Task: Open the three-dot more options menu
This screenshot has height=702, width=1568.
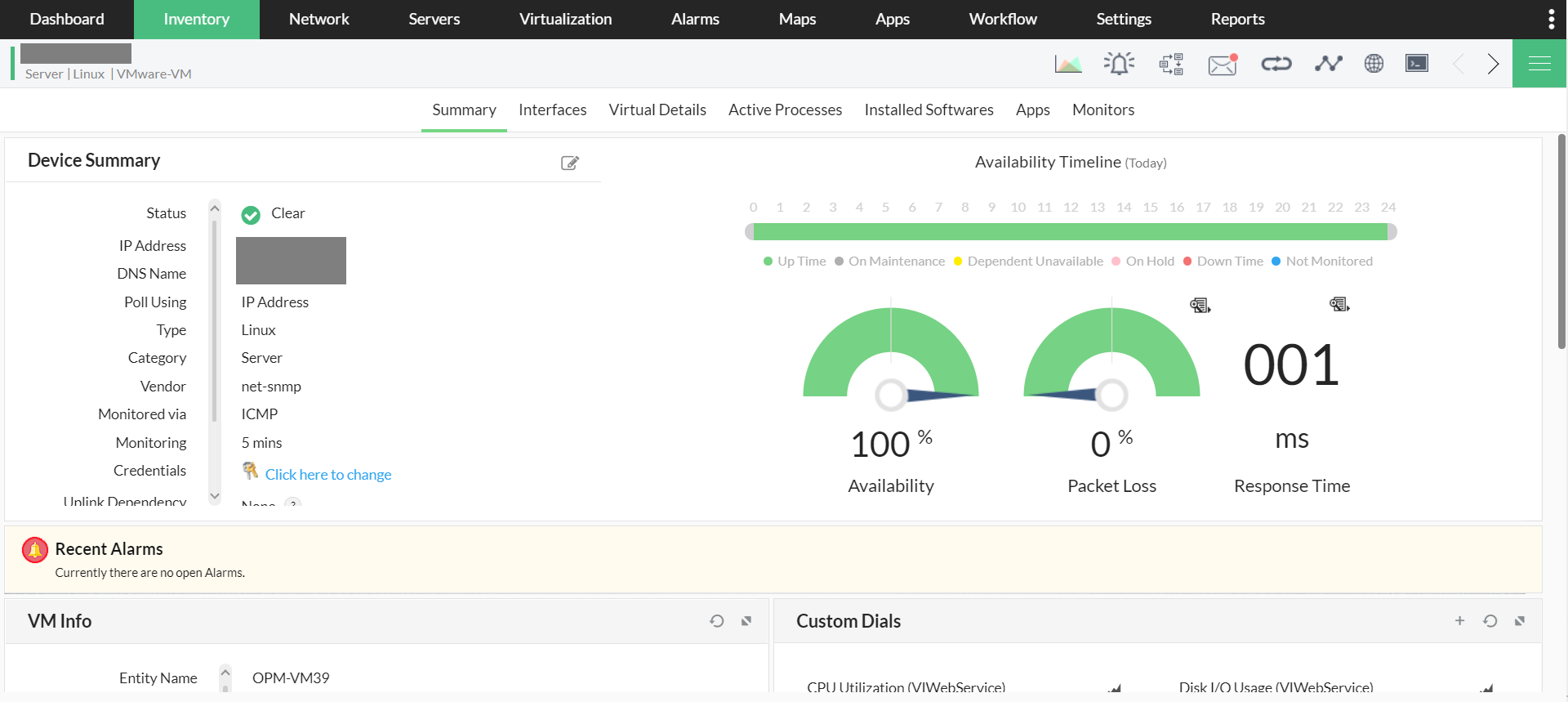Action: (1551, 19)
